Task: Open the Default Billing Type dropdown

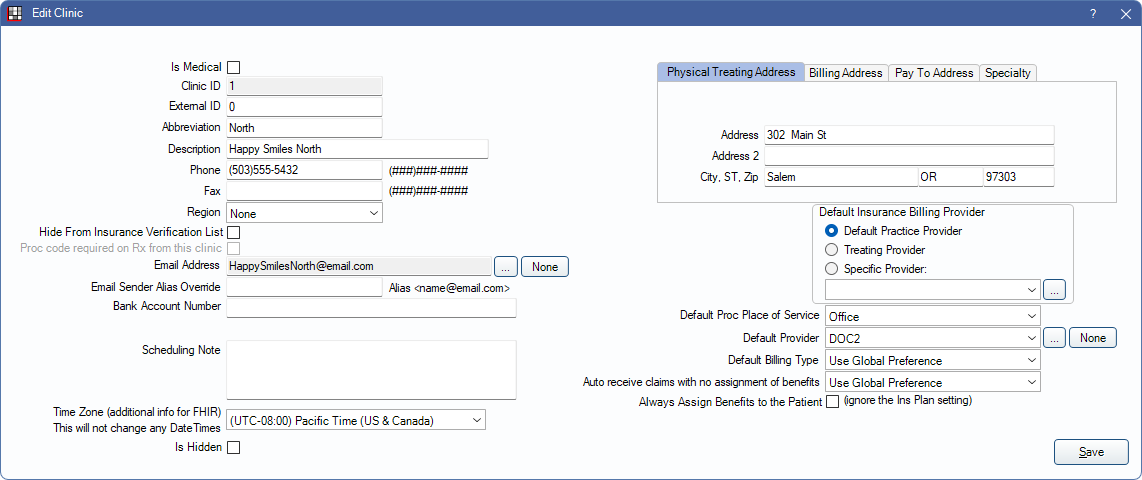Action: pyautogui.click(x=932, y=360)
